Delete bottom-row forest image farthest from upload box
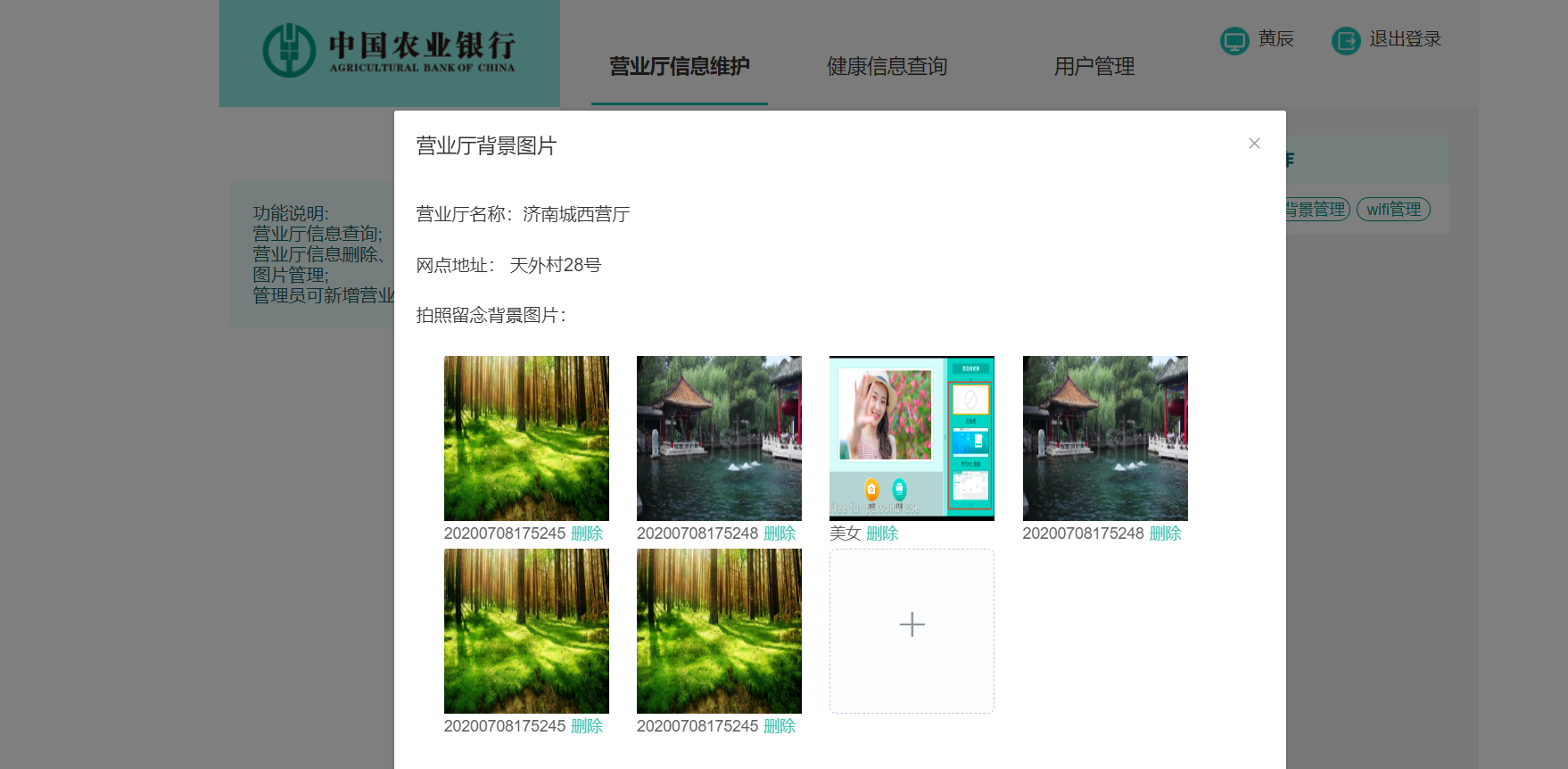Viewport: 1568px width, 769px height. pyautogui.click(x=587, y=726)
